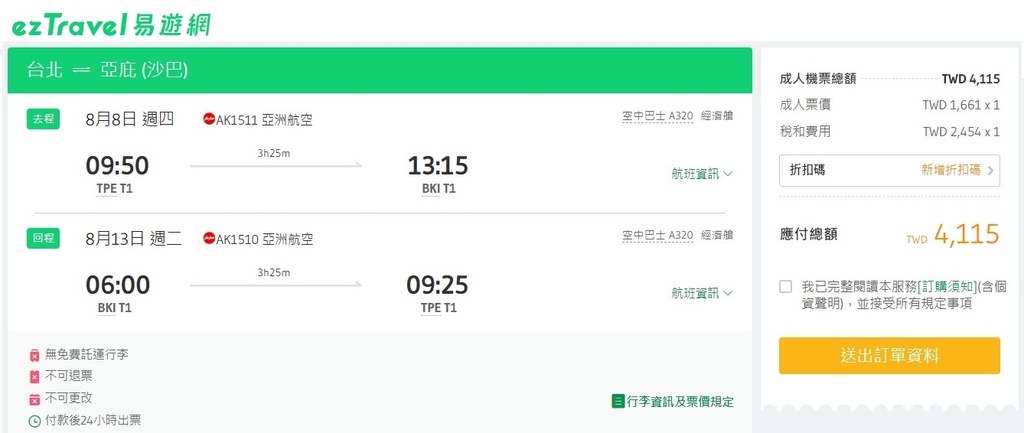Tick the 我已完整閱讀本服務 agreement checkbox
This screenshot has width=1024, height=433.
click(786, 286)
